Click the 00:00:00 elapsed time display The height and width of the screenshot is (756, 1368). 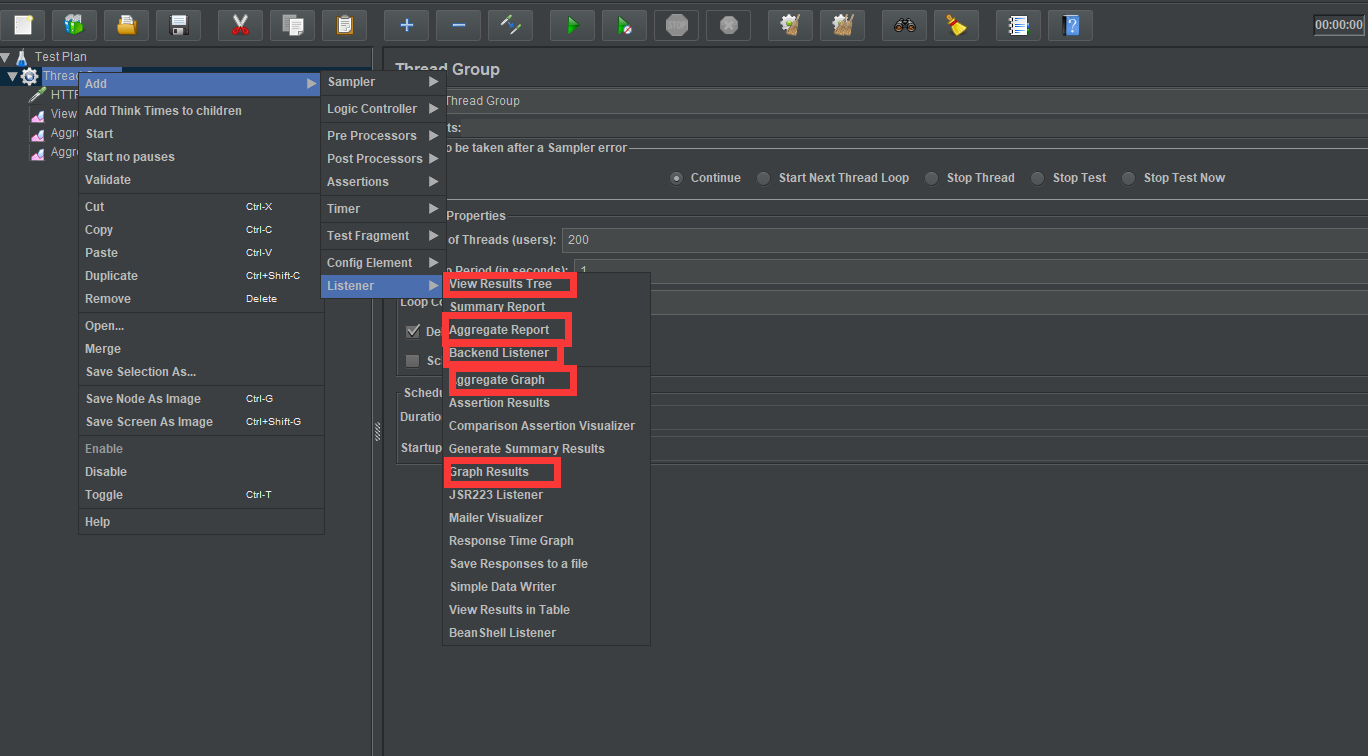(1338, 25)
